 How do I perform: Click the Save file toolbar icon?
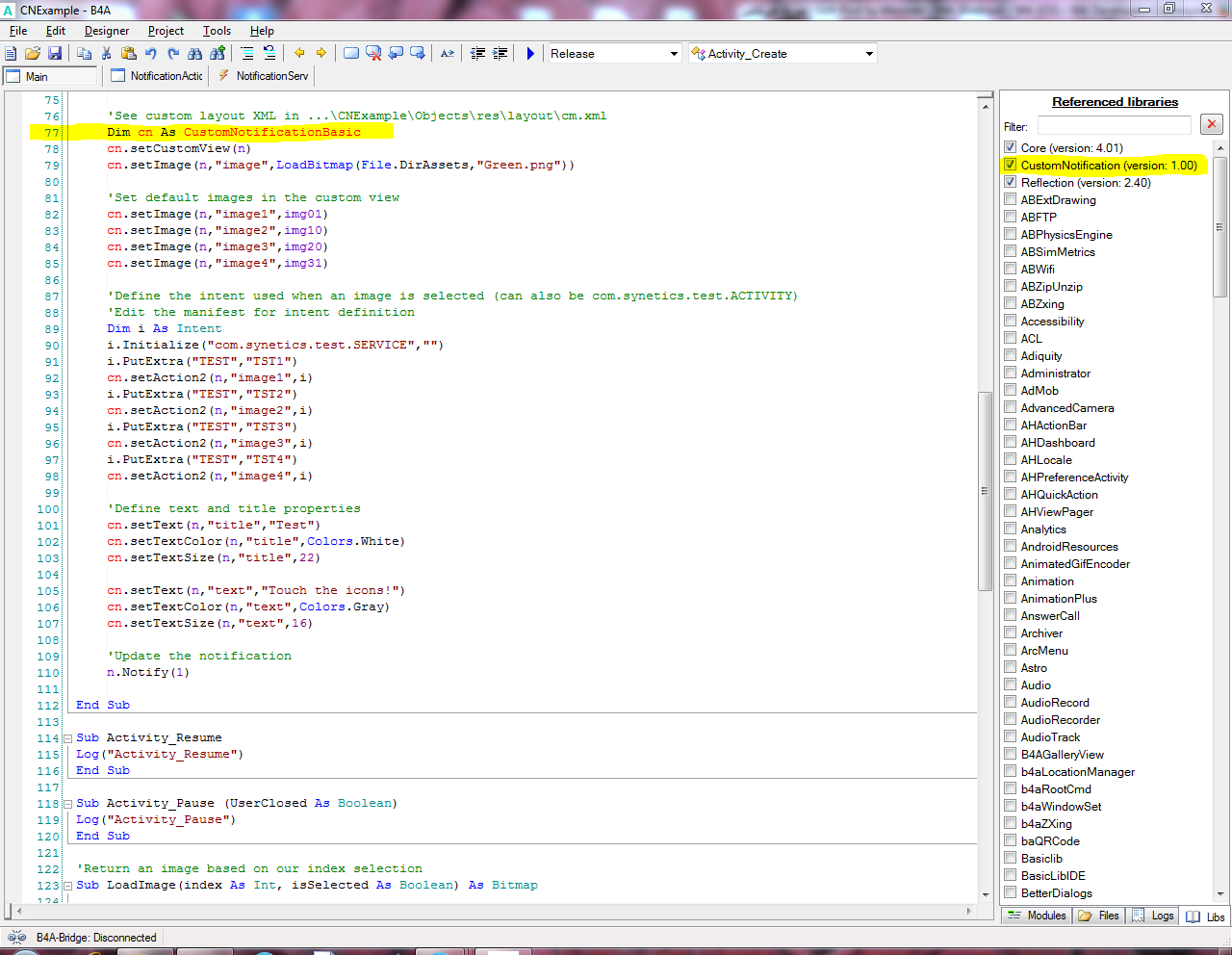55,54
